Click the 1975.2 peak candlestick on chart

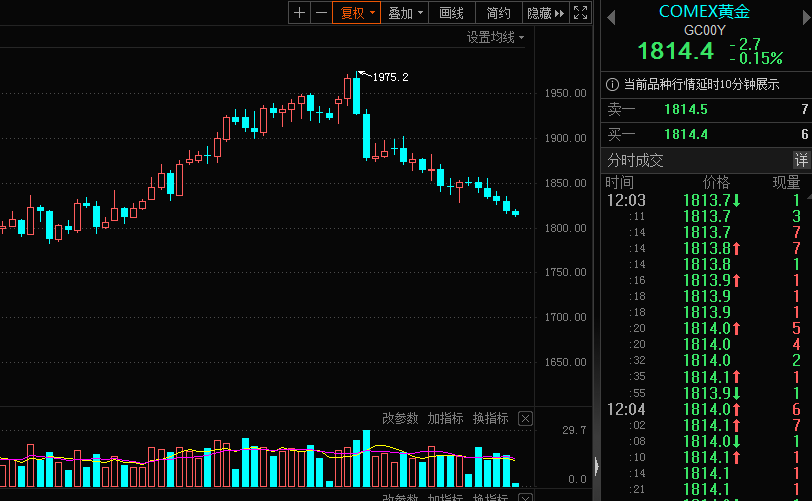(356, 95)
